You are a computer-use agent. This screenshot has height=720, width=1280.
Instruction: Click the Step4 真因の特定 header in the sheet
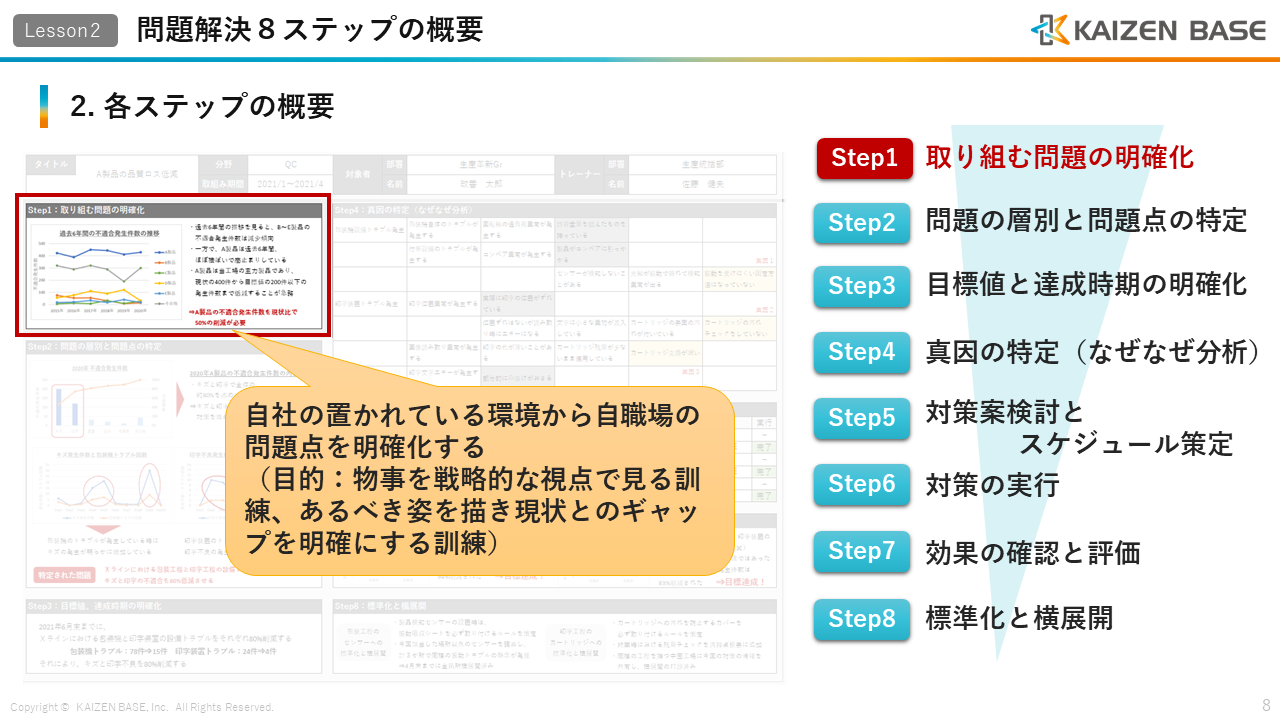(x=554, y=210)
